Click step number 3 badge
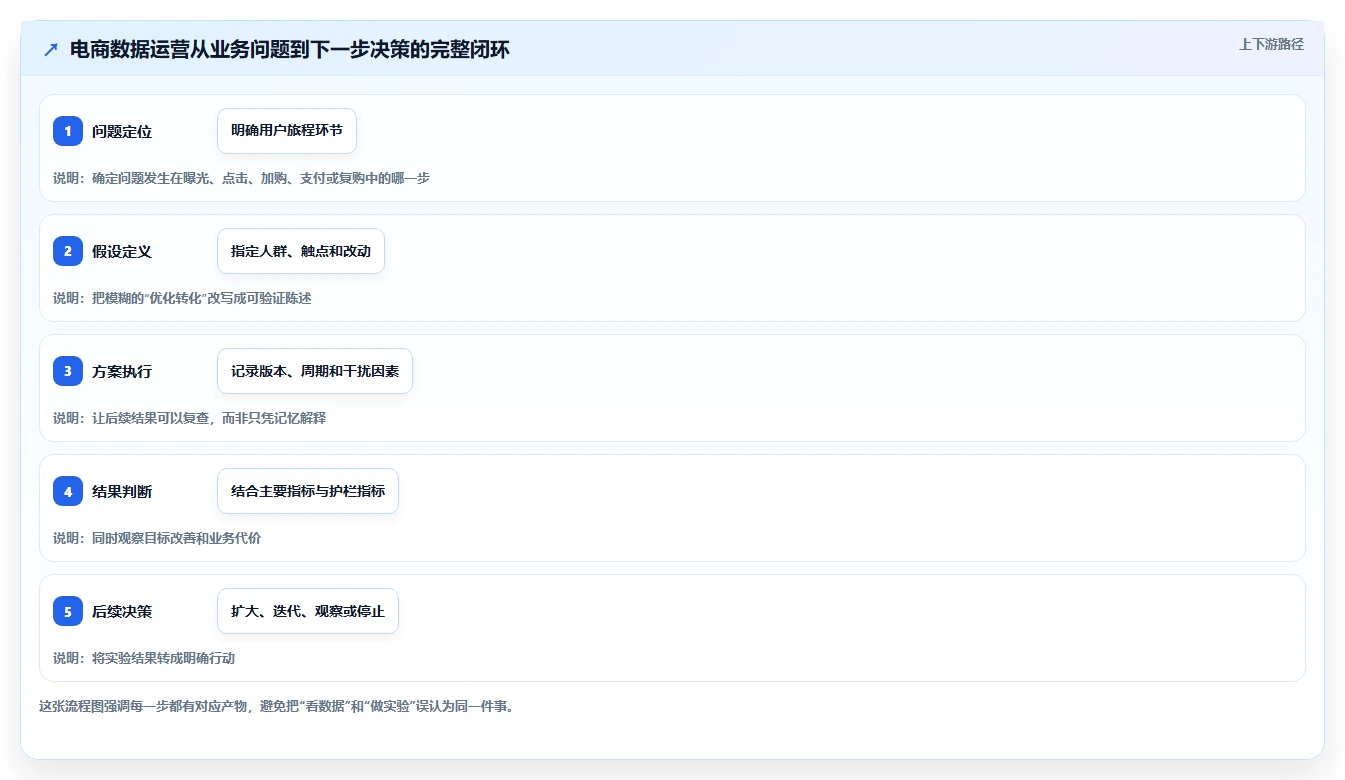 point(68,371)
